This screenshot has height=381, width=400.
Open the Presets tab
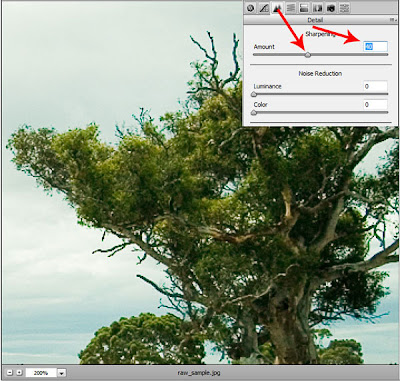[344, 8]
